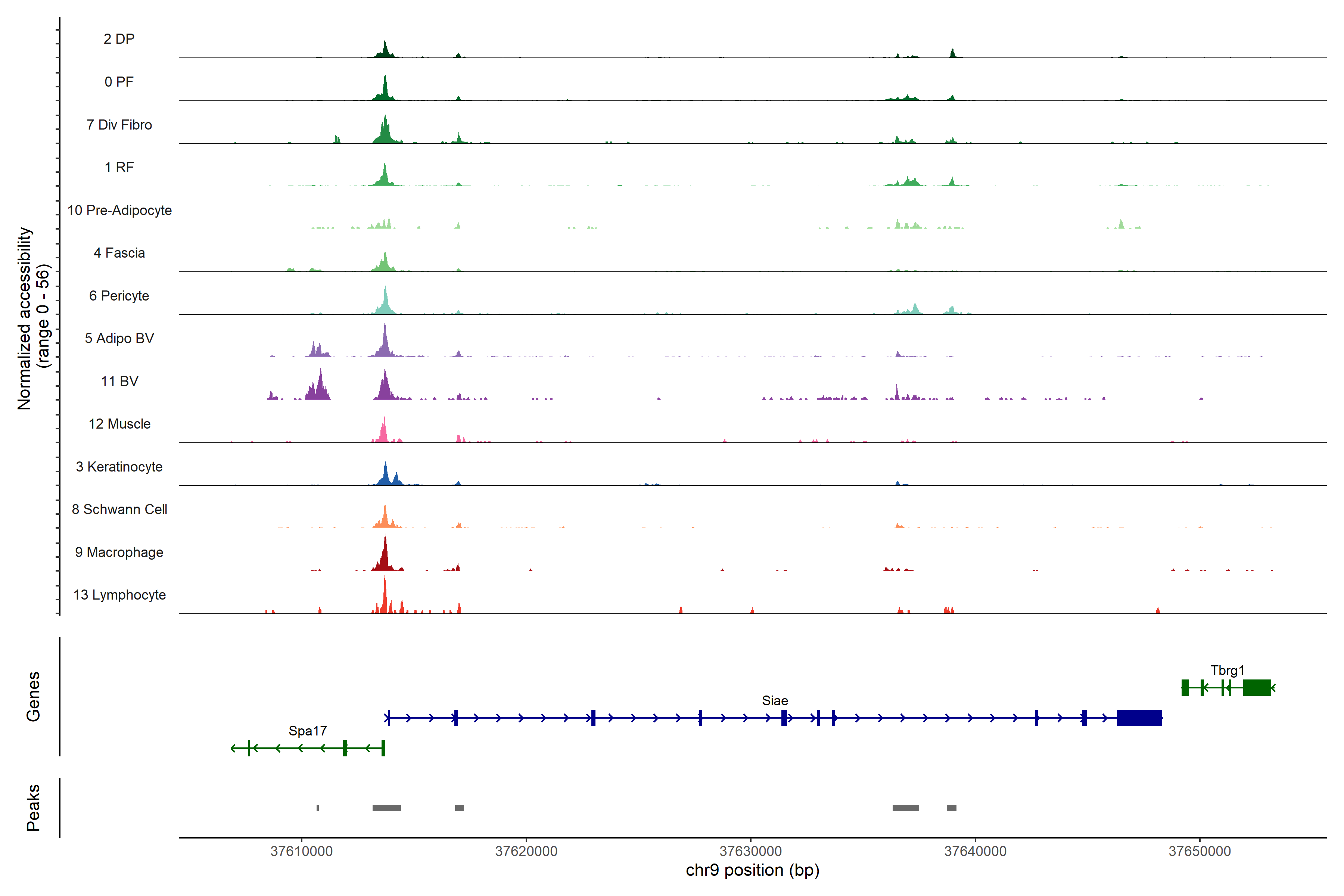Click the Peaks panel label
The width and height of the screenshot is (1344, 896).
(33, 808)
